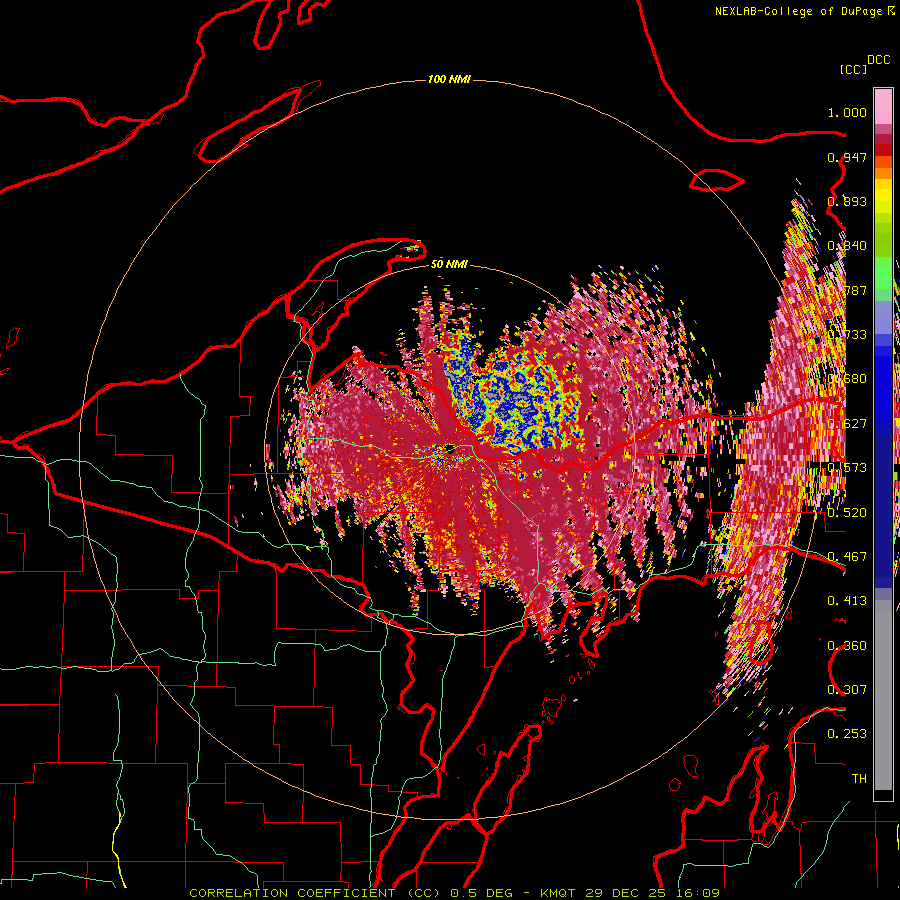900x900 pixels.
Task: Click the KMQT radar site at echo center
Action: (449, 448)
